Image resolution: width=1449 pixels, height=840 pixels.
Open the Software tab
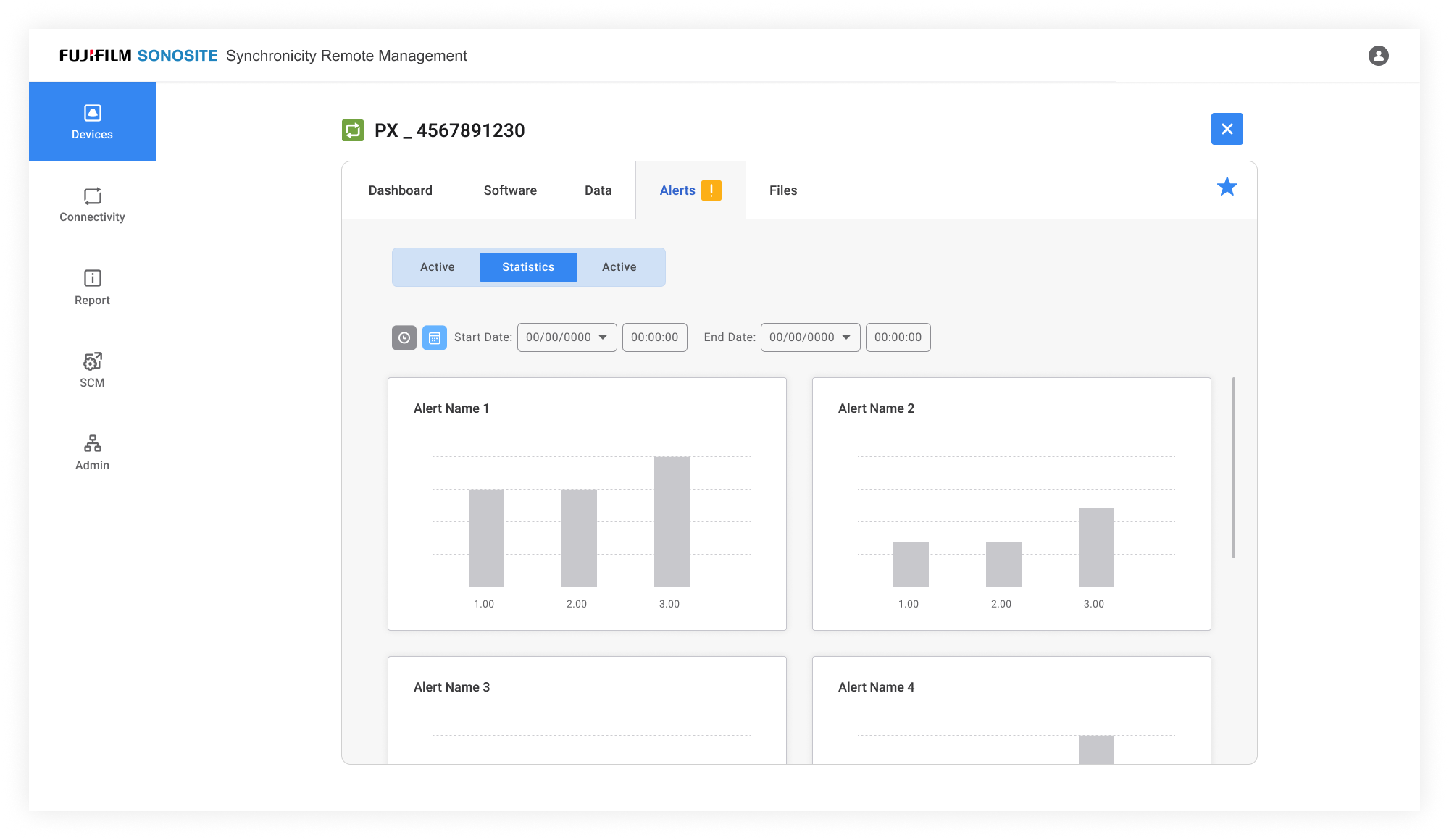(510, 190)
